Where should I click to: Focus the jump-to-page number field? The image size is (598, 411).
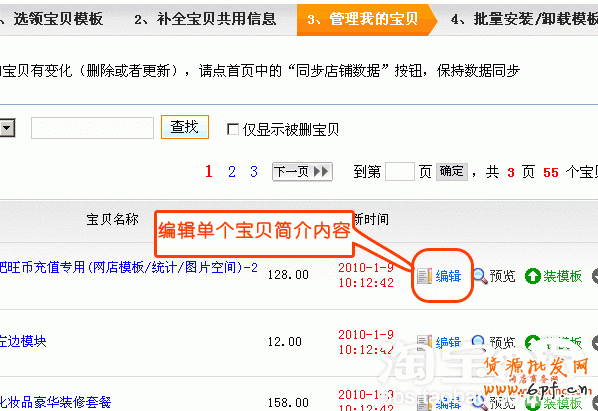pyautogui.click(x=400, y=172)
